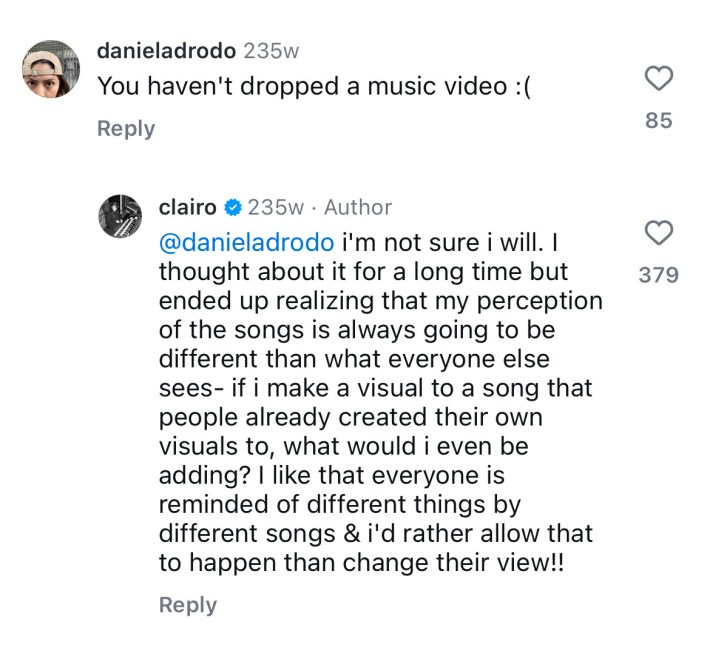Click the line starting "thought about it"
The width and height of the screenshot is (710, 648).
(364, 272)
